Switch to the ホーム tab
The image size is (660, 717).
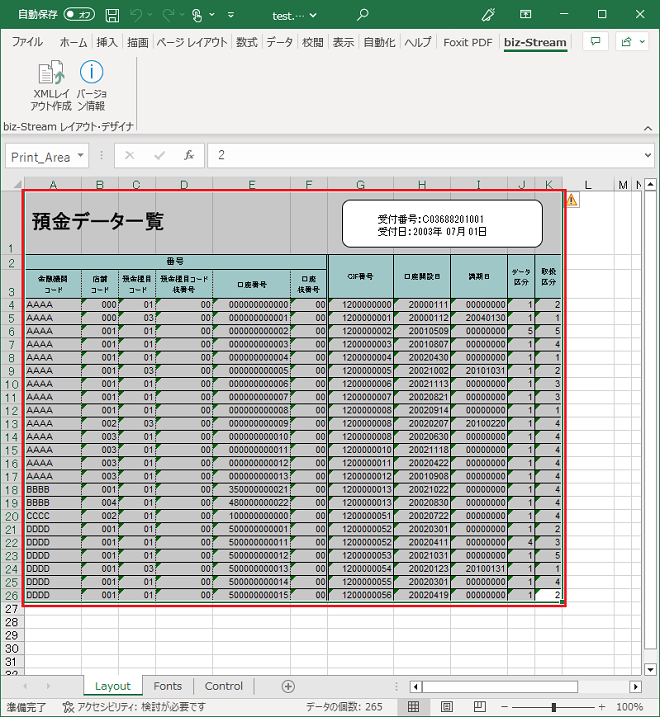[73, 42]
